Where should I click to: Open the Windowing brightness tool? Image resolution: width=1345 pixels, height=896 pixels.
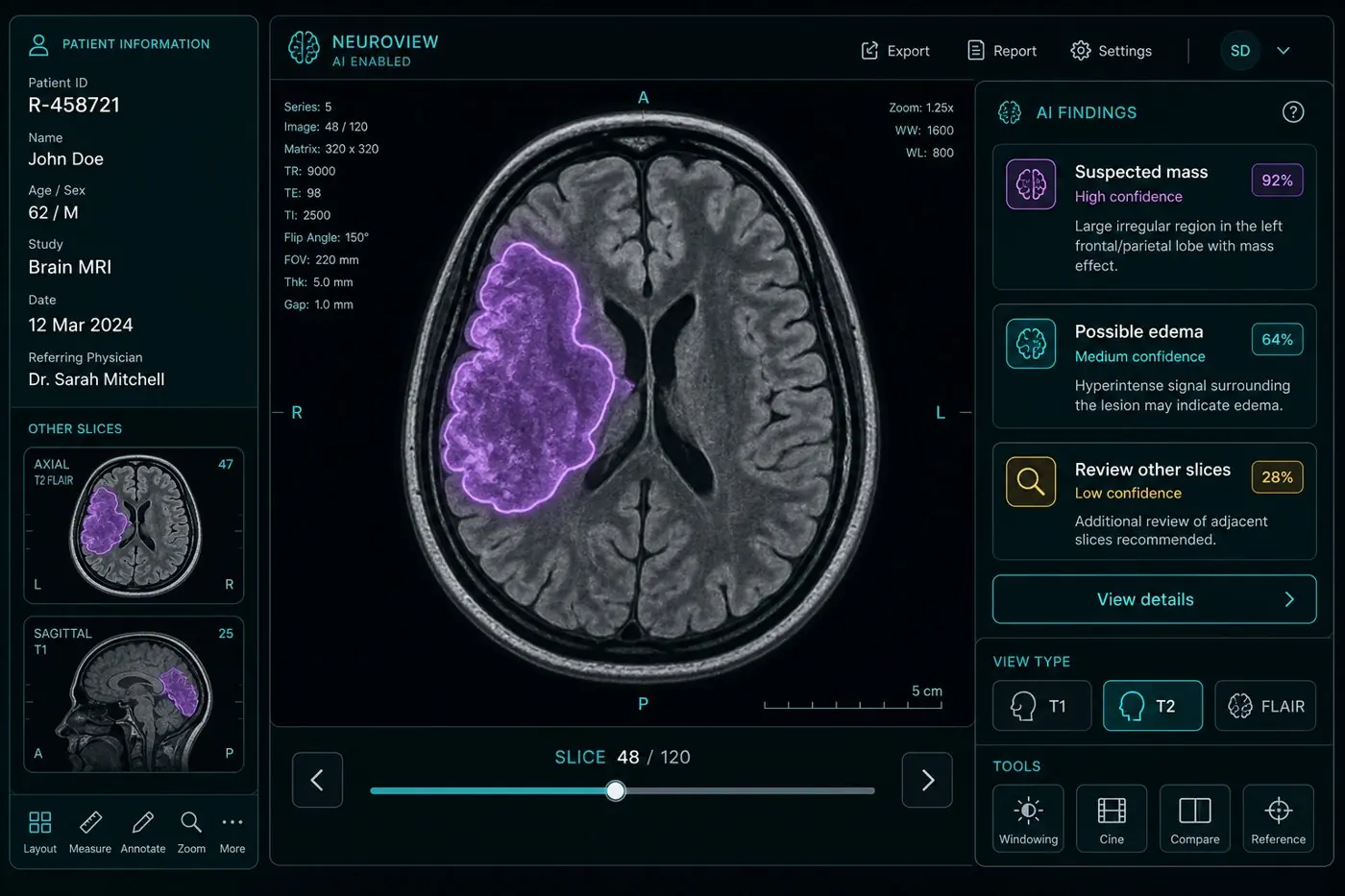1028,818
